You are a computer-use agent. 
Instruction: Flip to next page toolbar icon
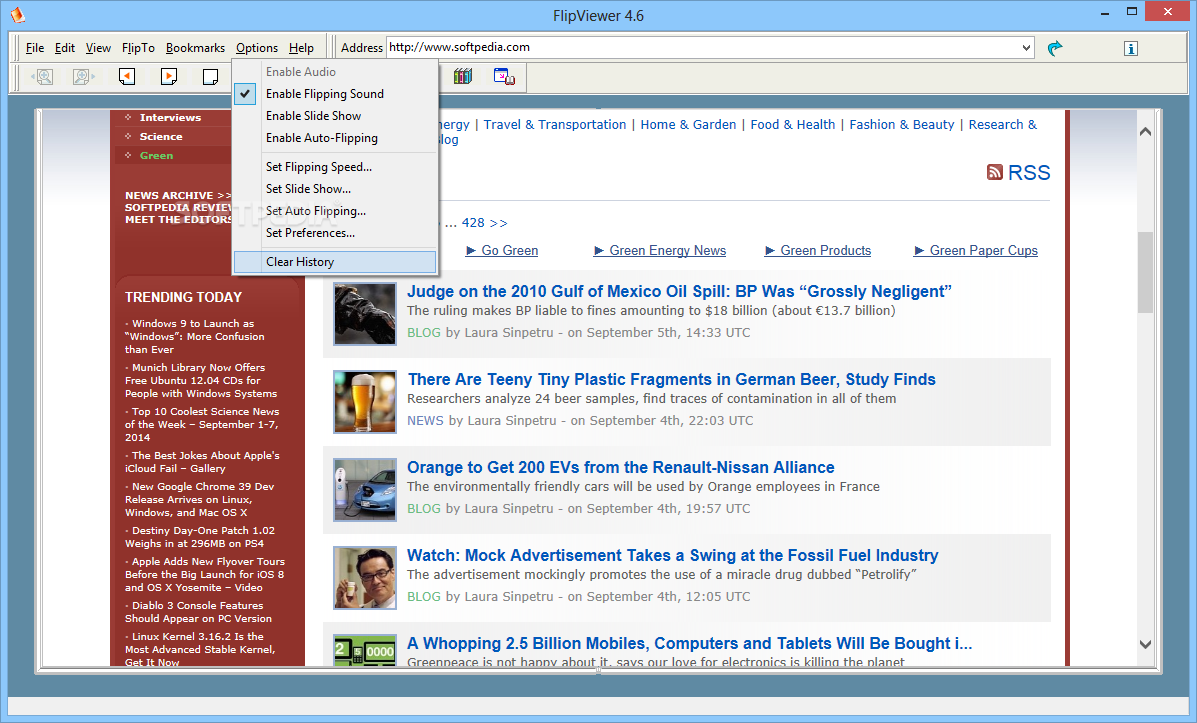[x=169, y=76]
